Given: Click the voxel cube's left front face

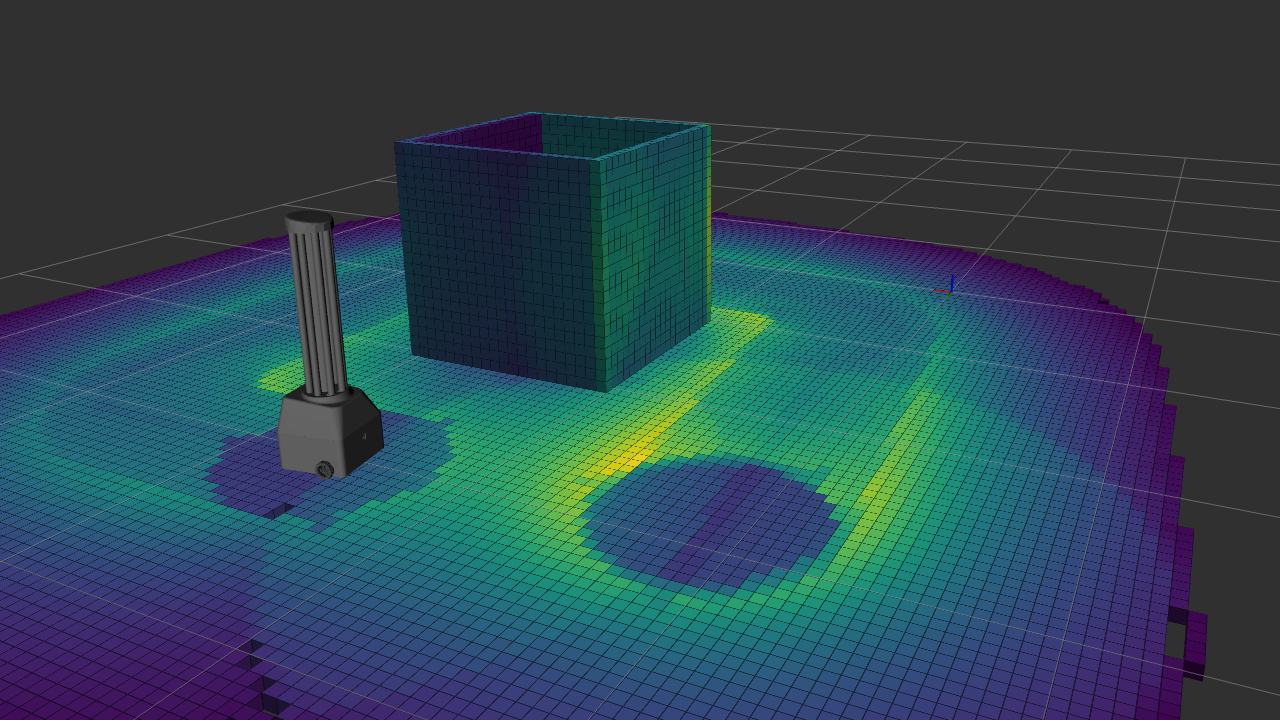Looking at the screenshot, I should pyautogui.click(x=497, y=262).
